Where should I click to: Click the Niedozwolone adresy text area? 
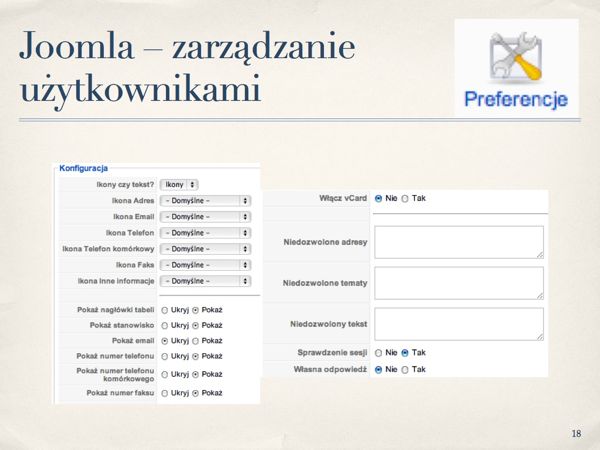(x=458, y=242)
